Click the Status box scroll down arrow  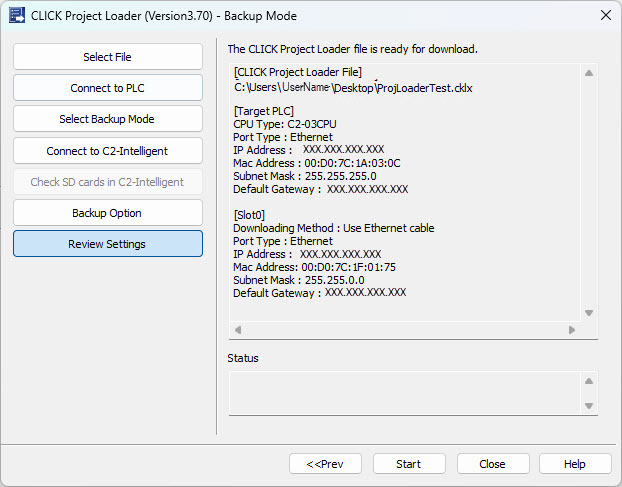tap(589, 406)
